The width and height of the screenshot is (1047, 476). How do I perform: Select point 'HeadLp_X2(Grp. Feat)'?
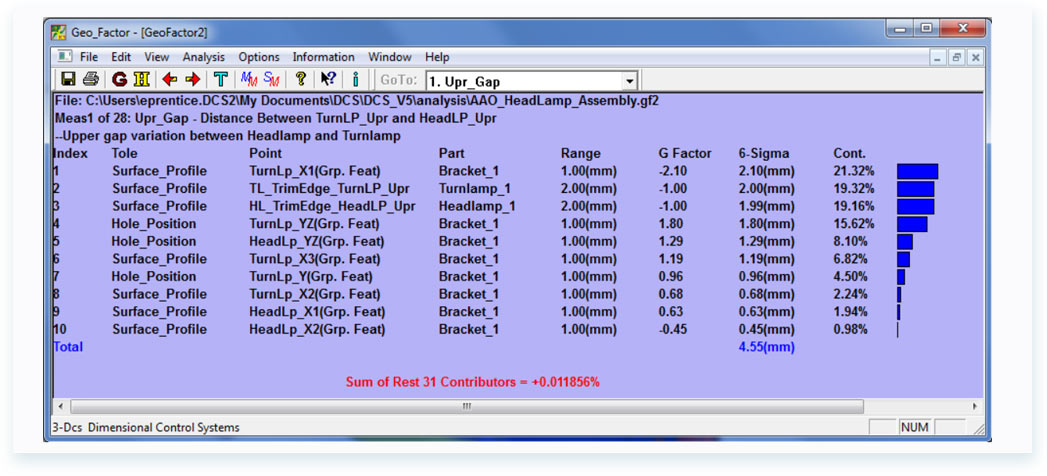pyautogui.click(x=317, y=329)
